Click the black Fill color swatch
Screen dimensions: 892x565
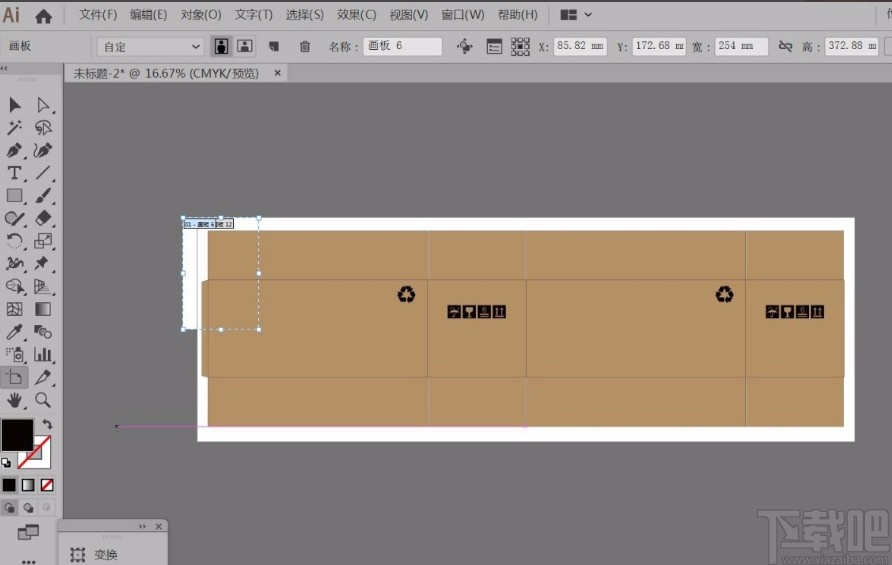click(17, 435)
